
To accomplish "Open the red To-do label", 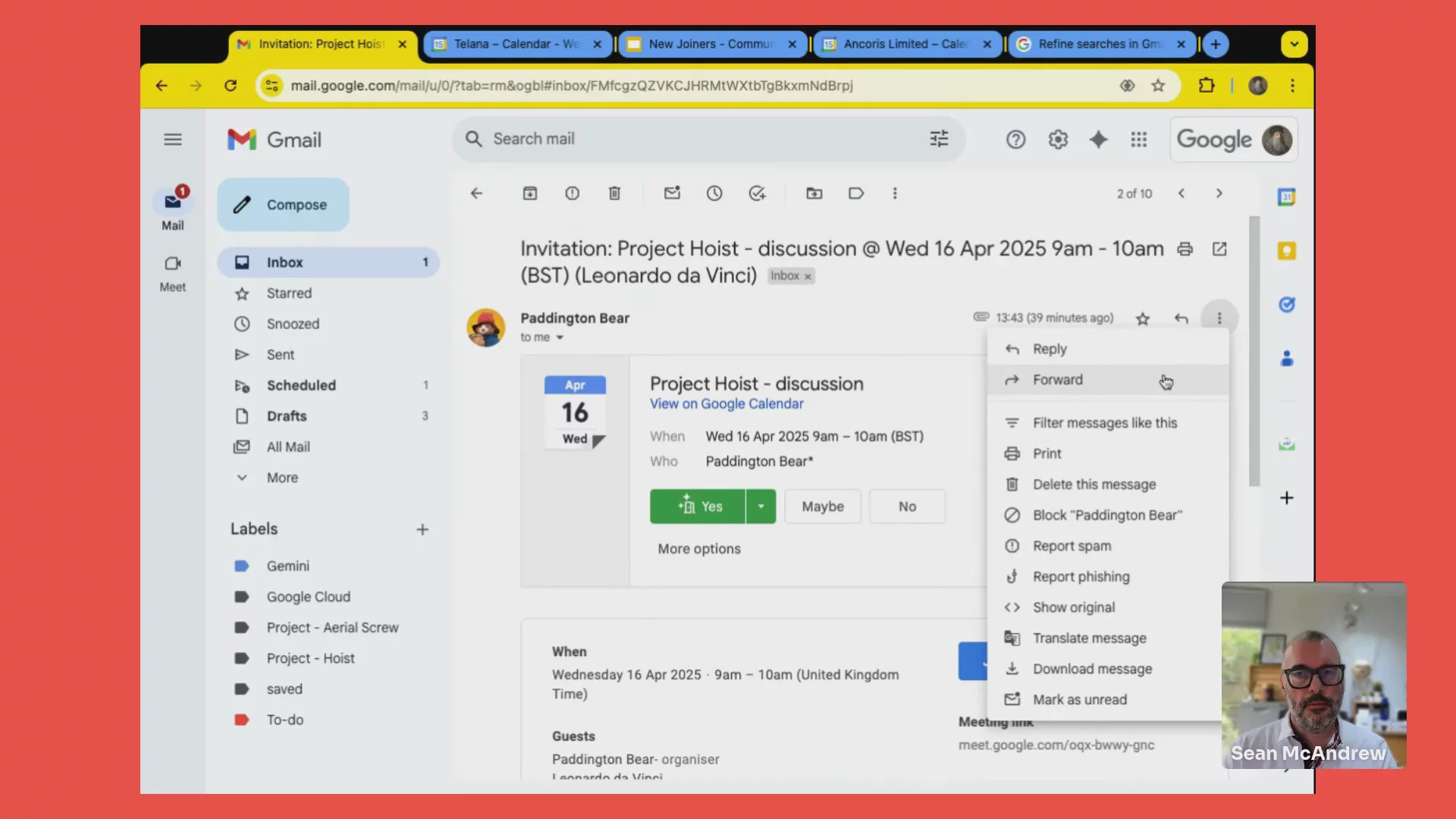I will 284,720.
